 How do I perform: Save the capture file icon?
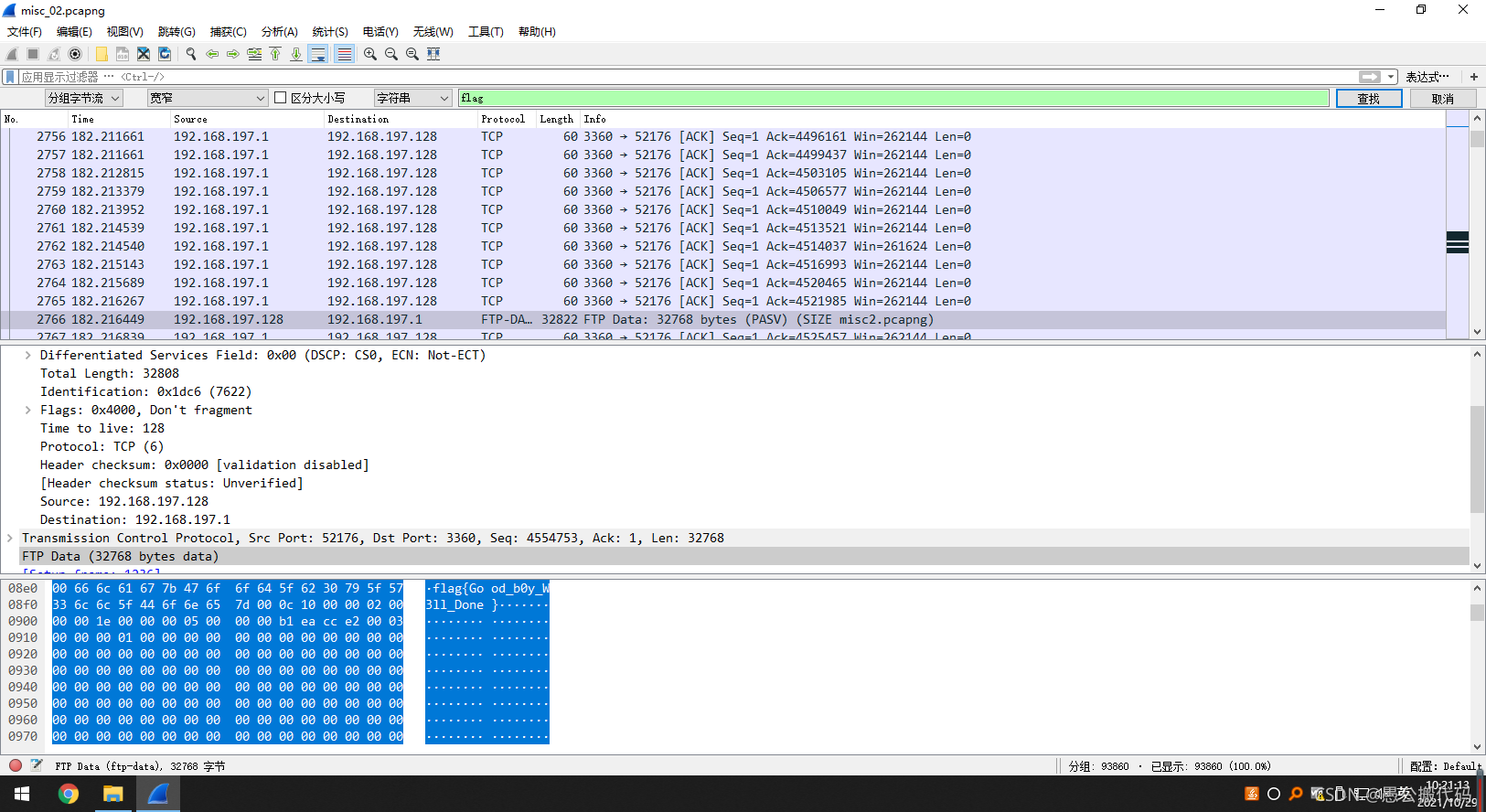pyautogui.click(x=123, y=54)
